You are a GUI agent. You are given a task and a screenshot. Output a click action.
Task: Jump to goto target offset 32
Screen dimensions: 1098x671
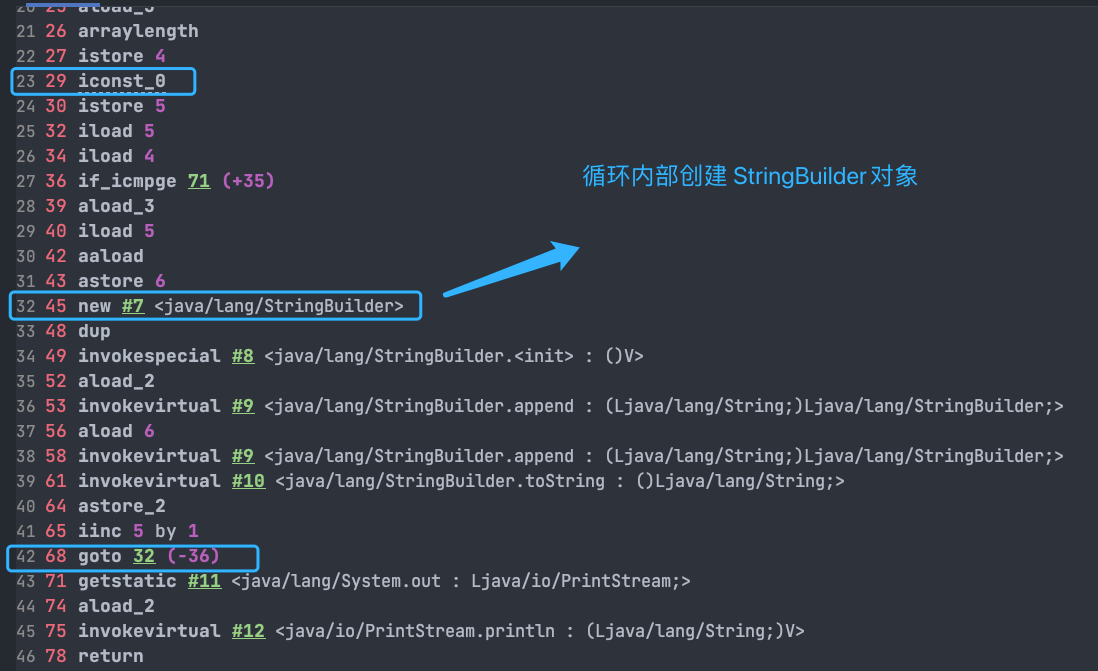(x=144, y=556)
